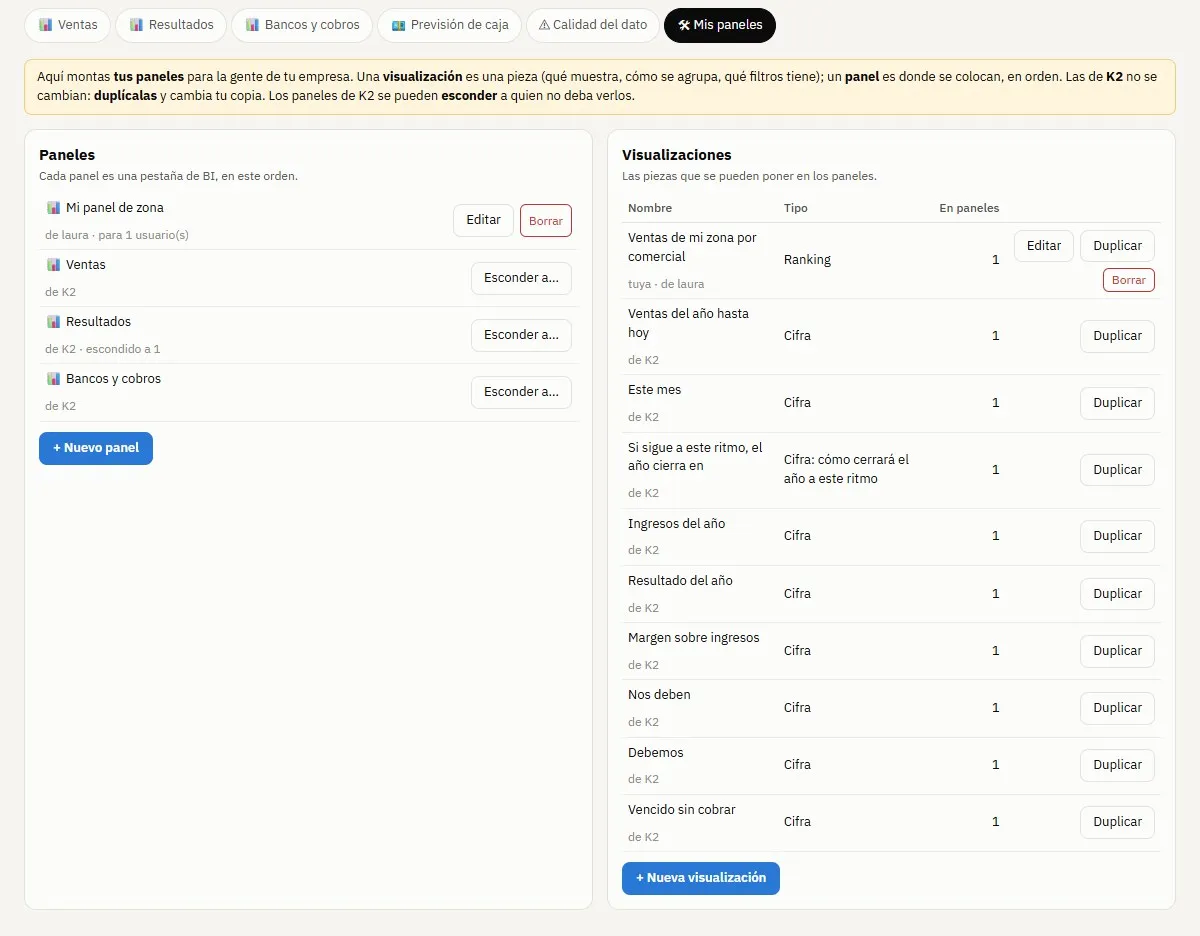Hide the Bancos y cobros panel

[521, 392]
